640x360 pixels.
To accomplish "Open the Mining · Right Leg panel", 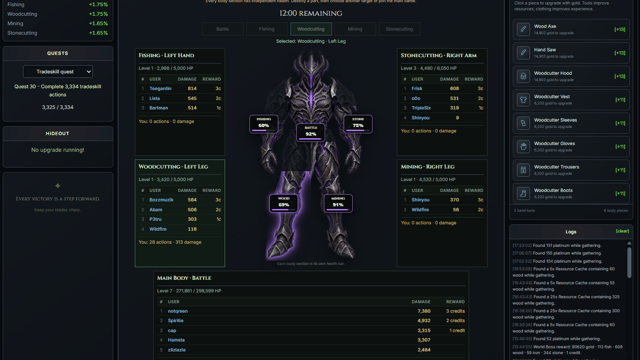I will [442, 213].
